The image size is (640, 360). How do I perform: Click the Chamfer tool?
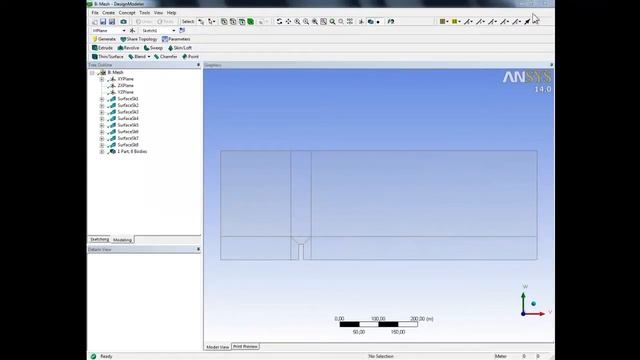(165, 57)
